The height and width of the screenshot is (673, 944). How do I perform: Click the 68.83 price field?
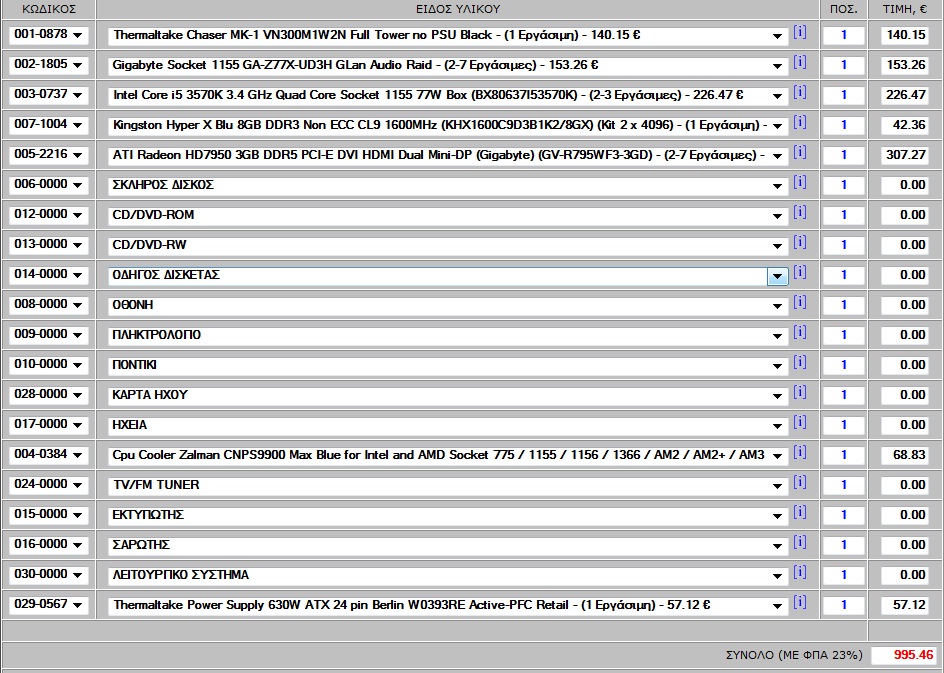coord(904,454)
